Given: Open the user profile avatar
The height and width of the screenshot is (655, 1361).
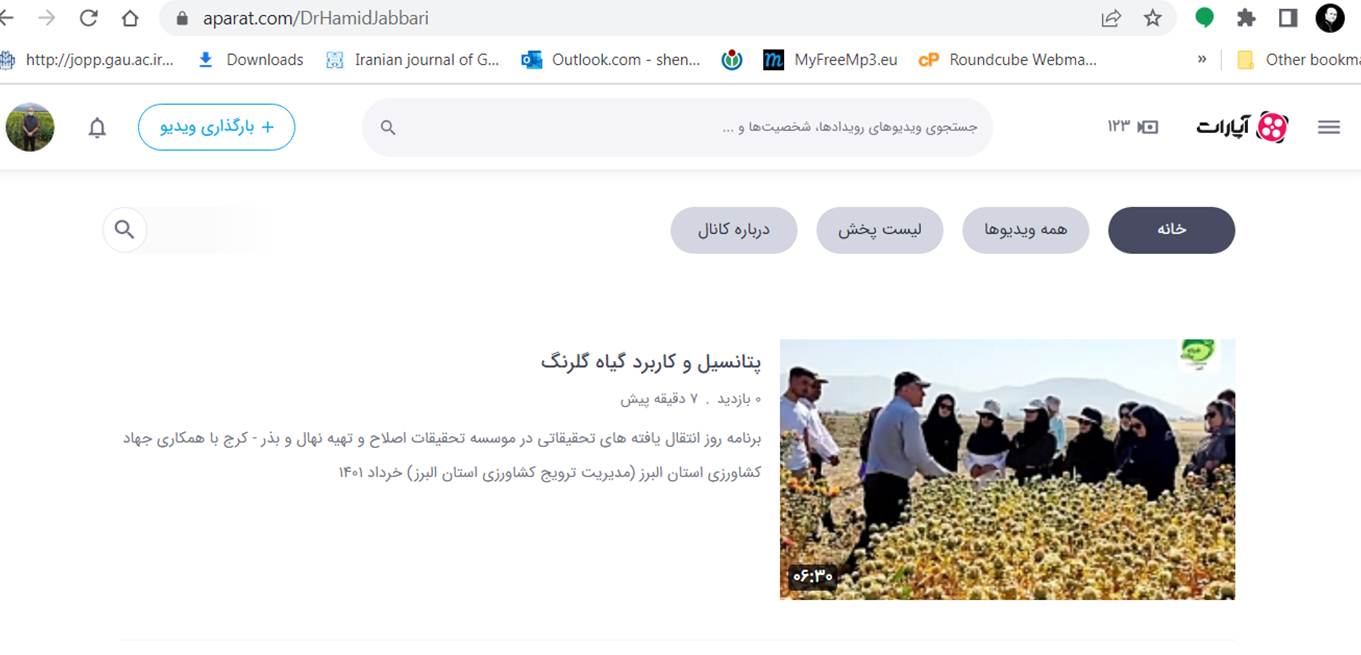Looking at the screenshot, I should click(x=30, y=127).
